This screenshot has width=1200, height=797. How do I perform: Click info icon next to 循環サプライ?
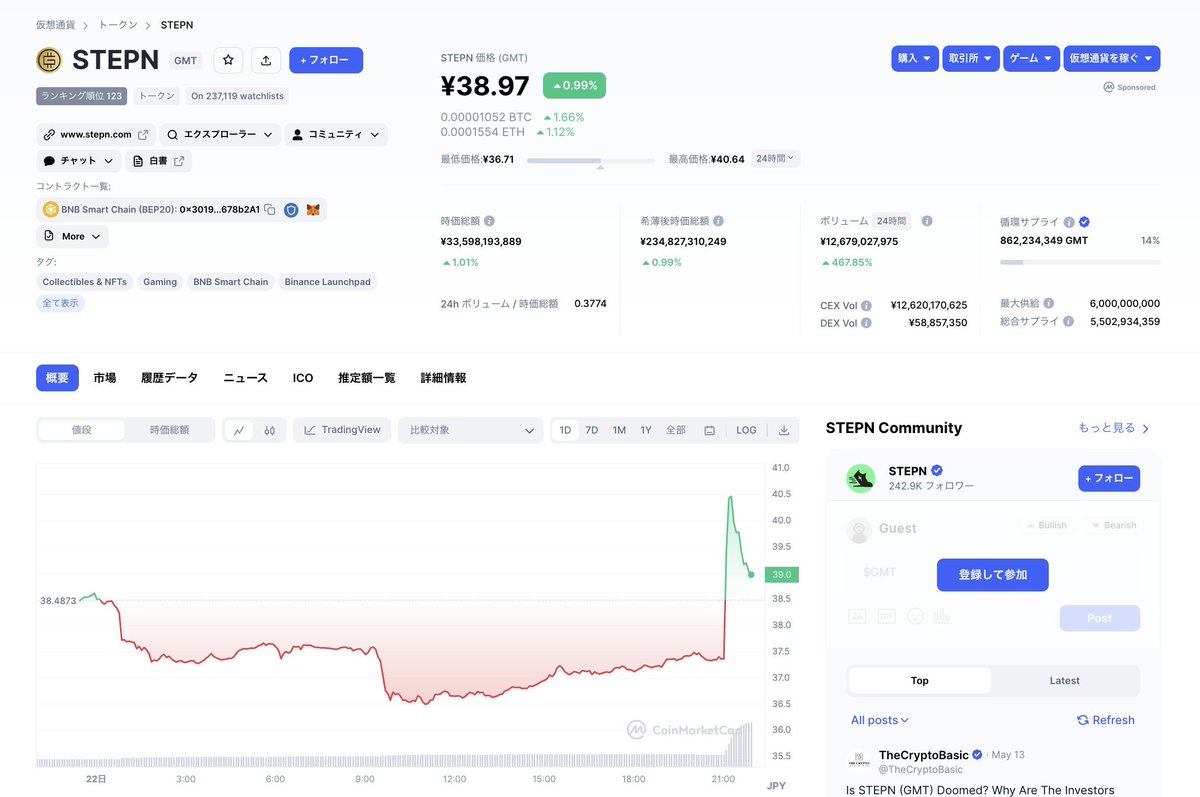(x=1069, y=222)
